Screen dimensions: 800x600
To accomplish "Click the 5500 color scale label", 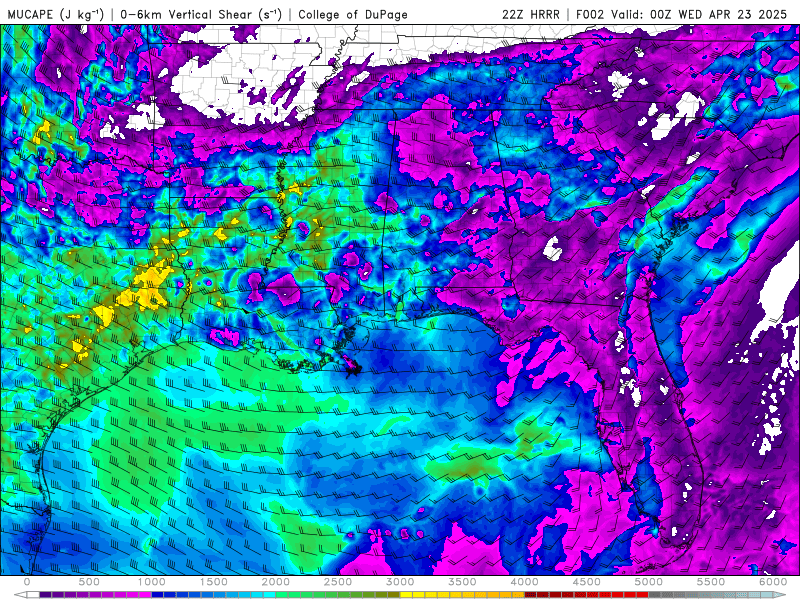I will (711, 582).
